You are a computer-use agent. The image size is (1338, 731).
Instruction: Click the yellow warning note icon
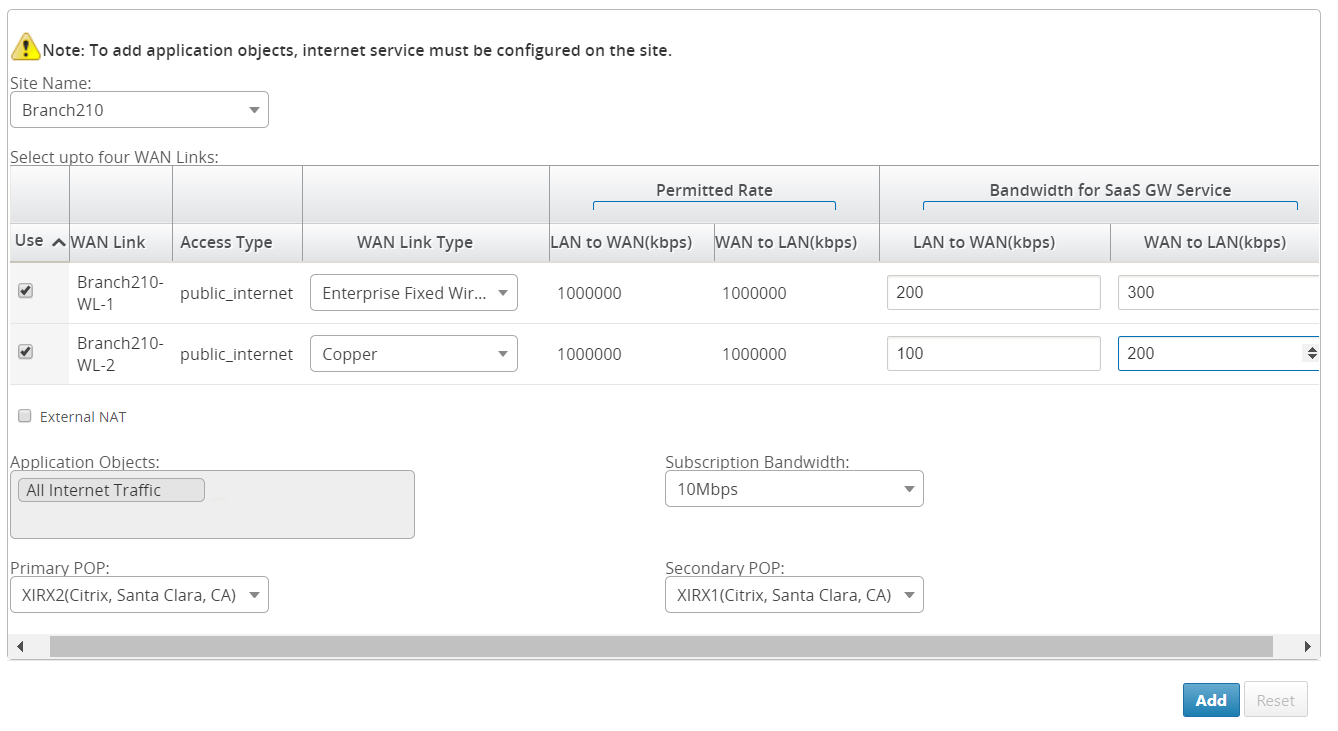(25, 47)
